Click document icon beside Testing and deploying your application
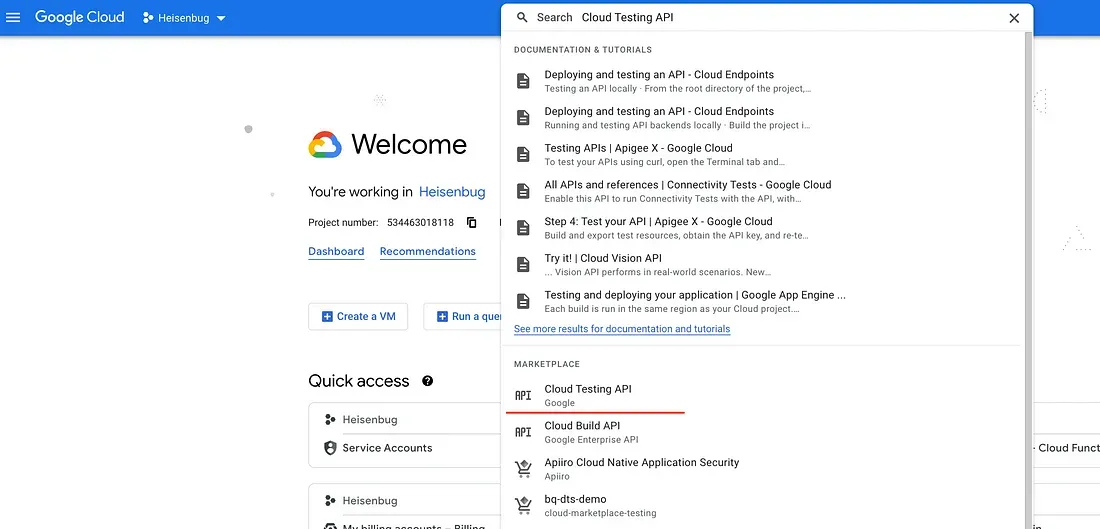The width and height of the screenshot is (1100, 529). tap(523, 301)
